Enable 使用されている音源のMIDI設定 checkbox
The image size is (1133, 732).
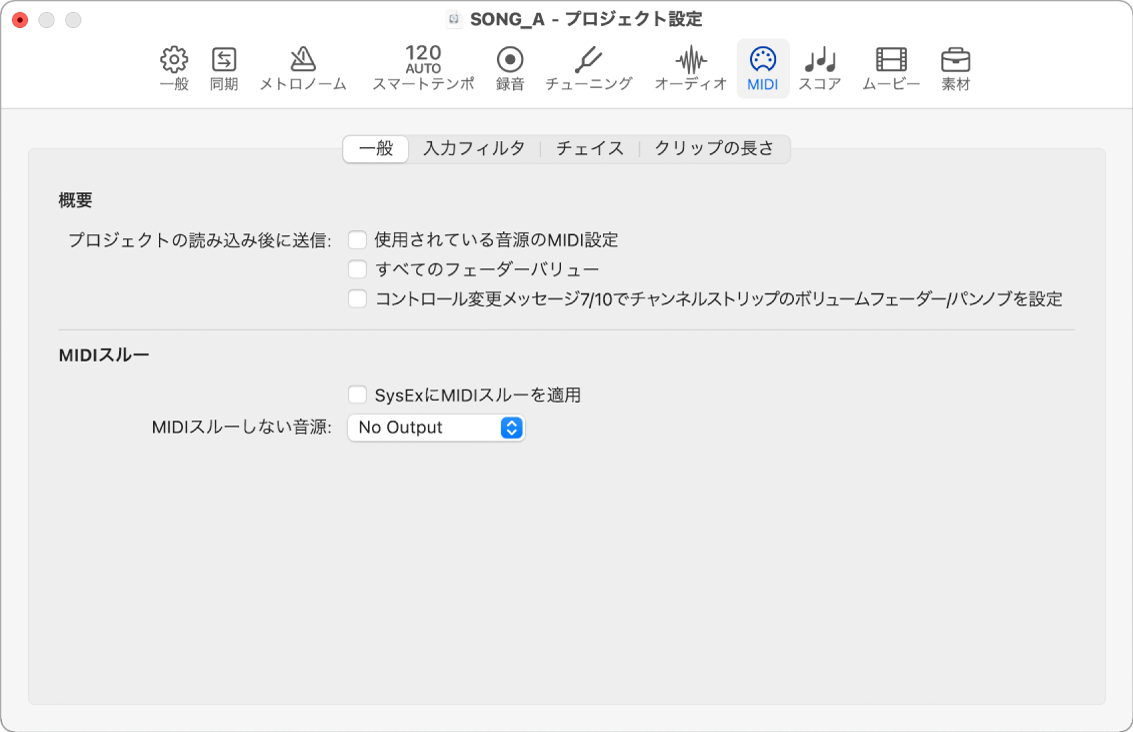tap(358, 239)
